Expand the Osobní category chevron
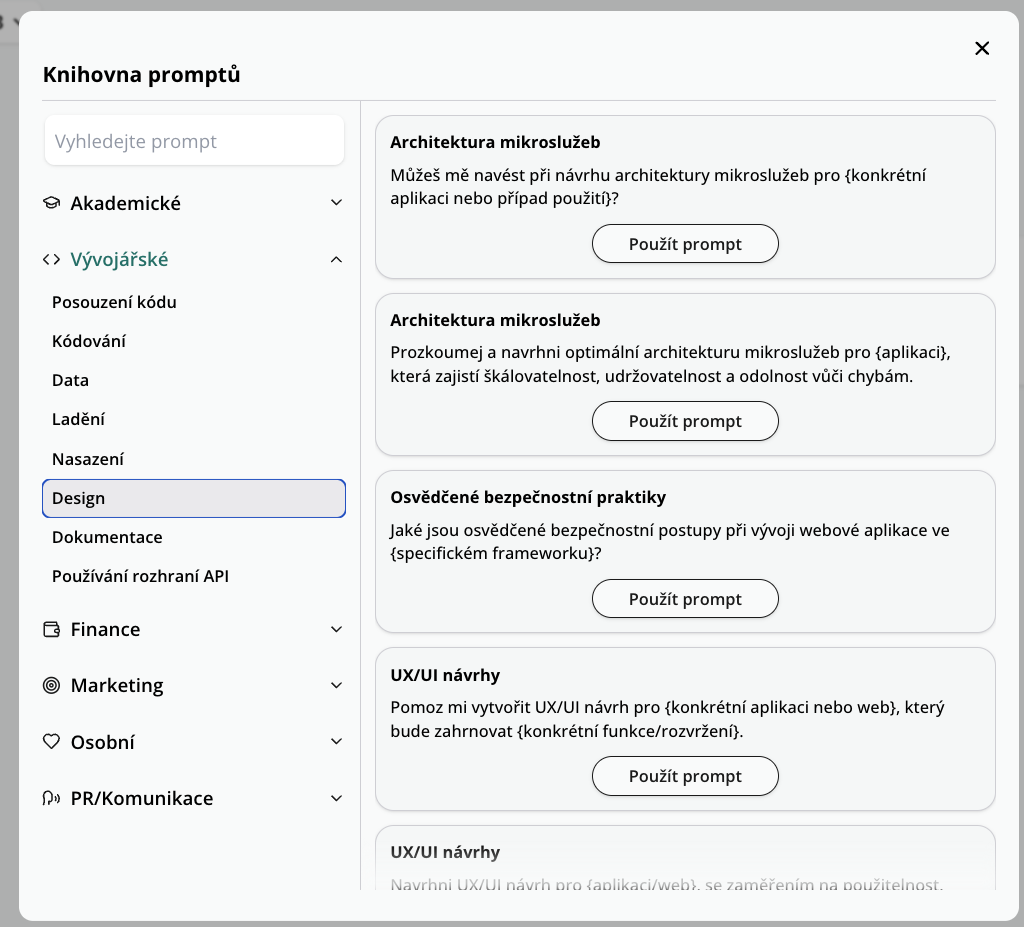Image resolution: width=1024 pixels, height=927 pixels. (336, 741)
